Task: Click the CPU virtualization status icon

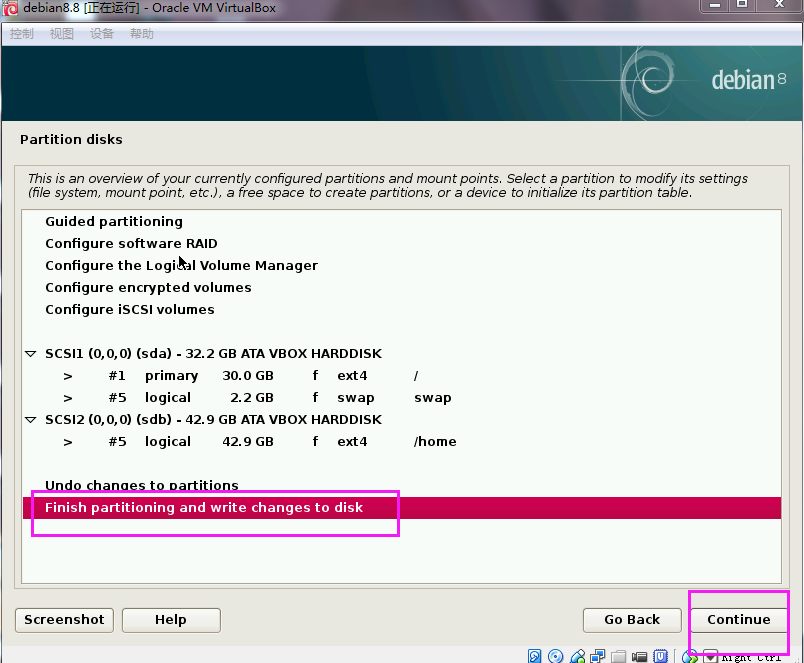Action: [x=661, y=657]
